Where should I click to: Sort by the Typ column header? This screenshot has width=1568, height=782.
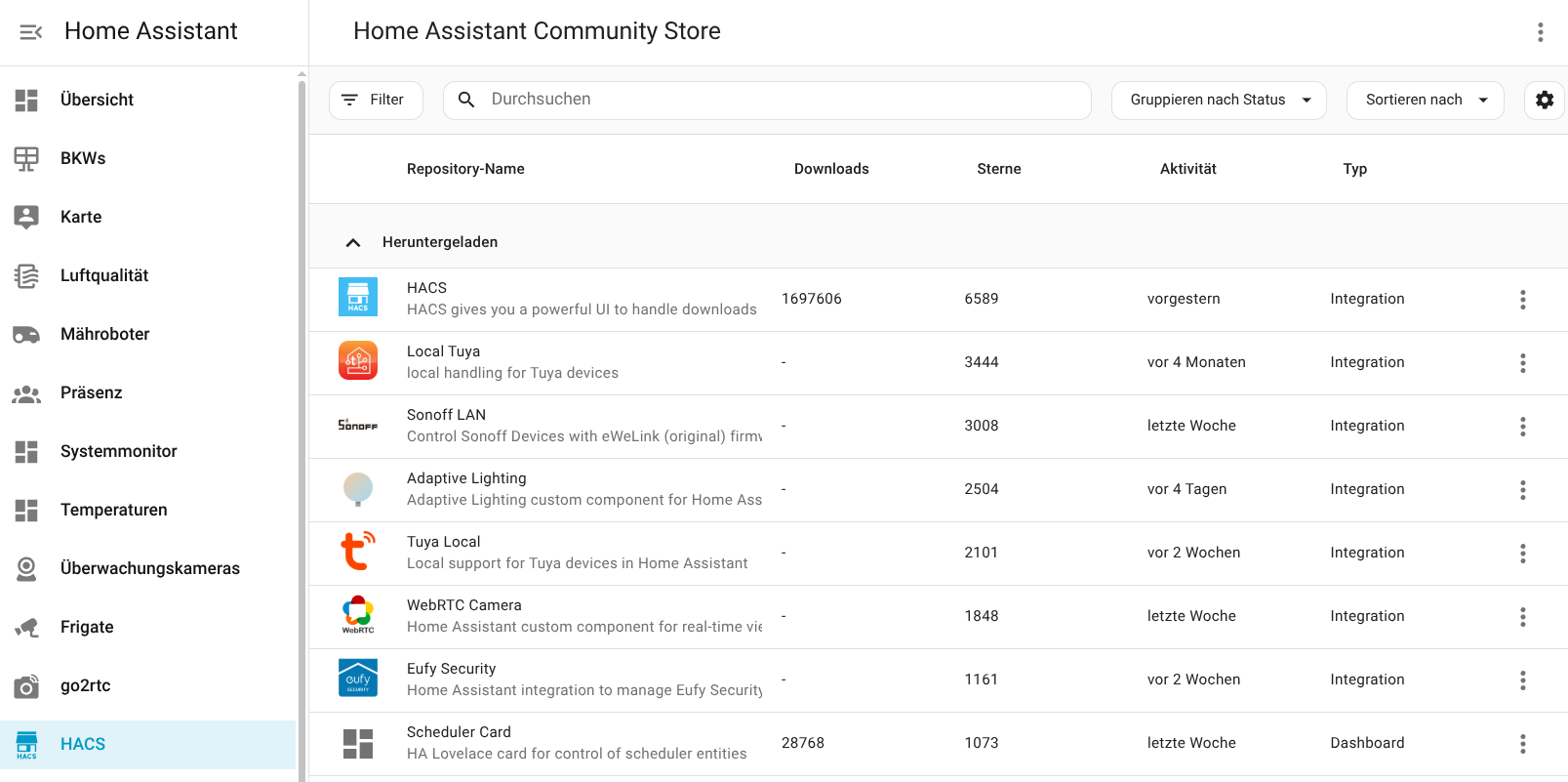pyautogui.click(x=1355, y=169)
